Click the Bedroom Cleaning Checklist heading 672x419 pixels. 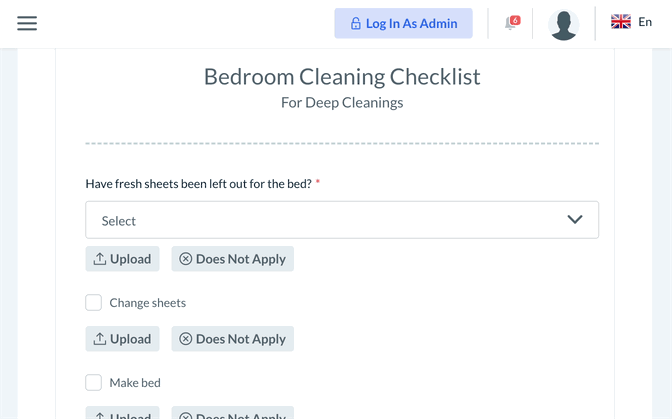342,77
